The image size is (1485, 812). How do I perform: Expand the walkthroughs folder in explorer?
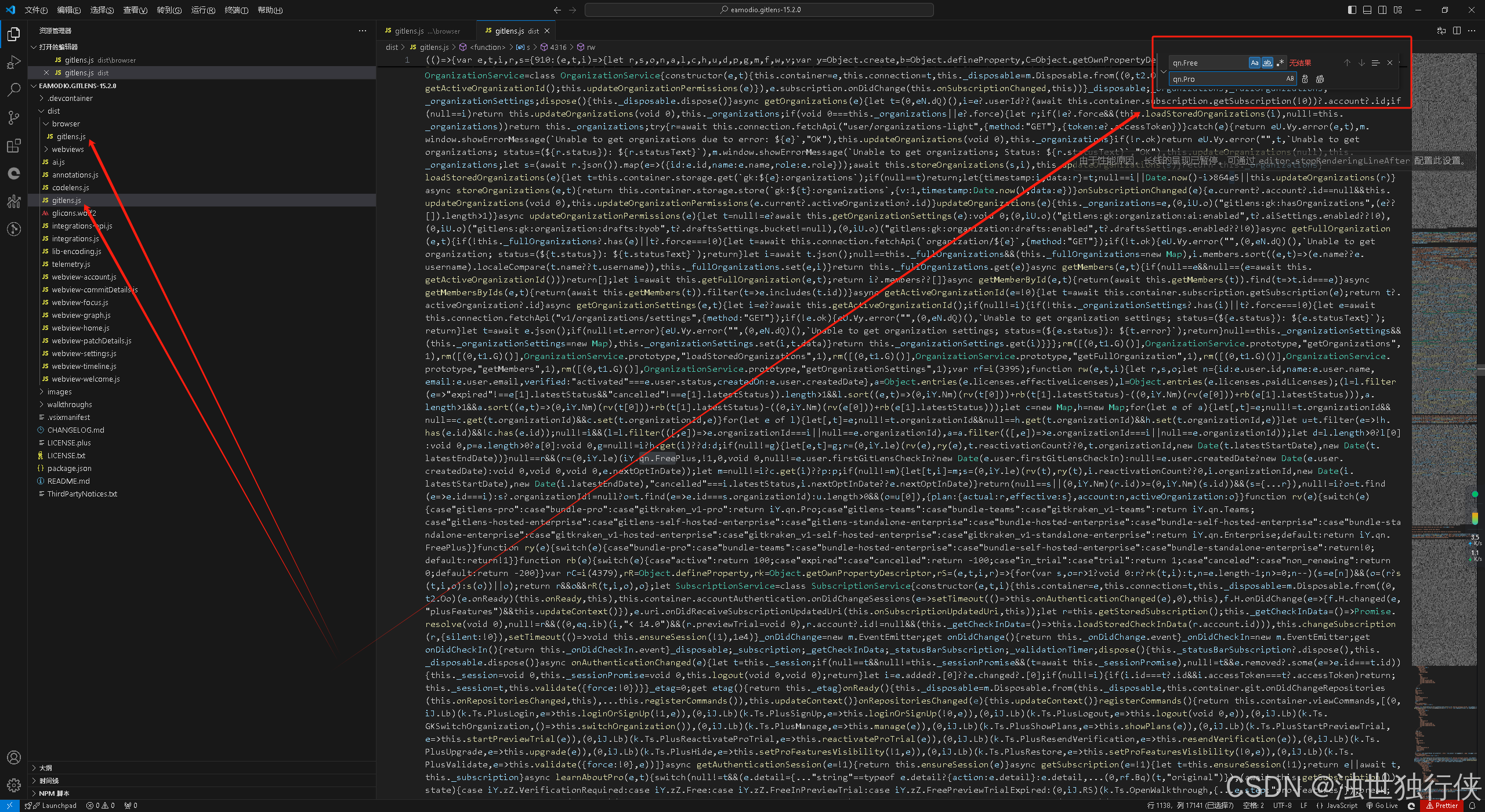69,404
